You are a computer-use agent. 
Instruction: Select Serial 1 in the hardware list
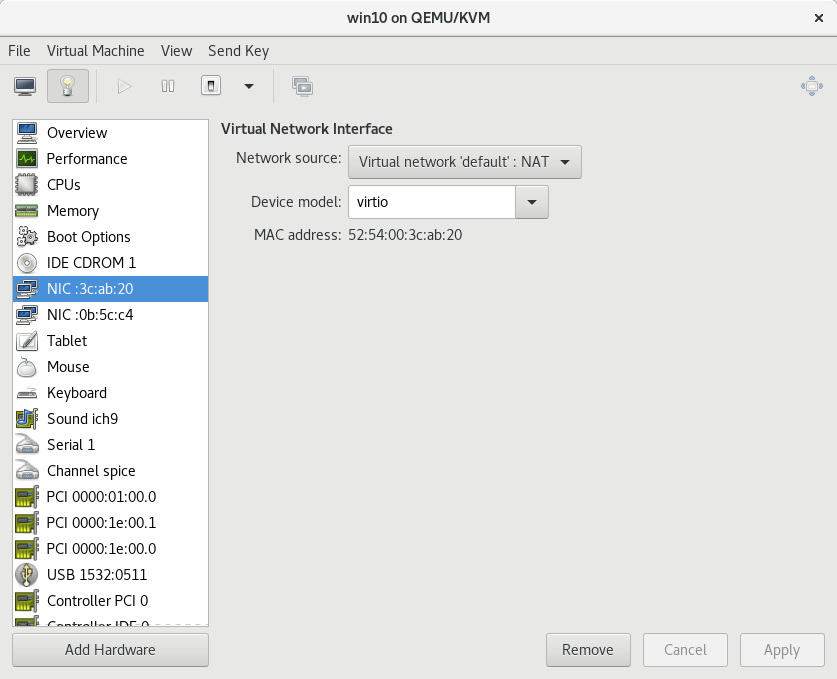110,445
